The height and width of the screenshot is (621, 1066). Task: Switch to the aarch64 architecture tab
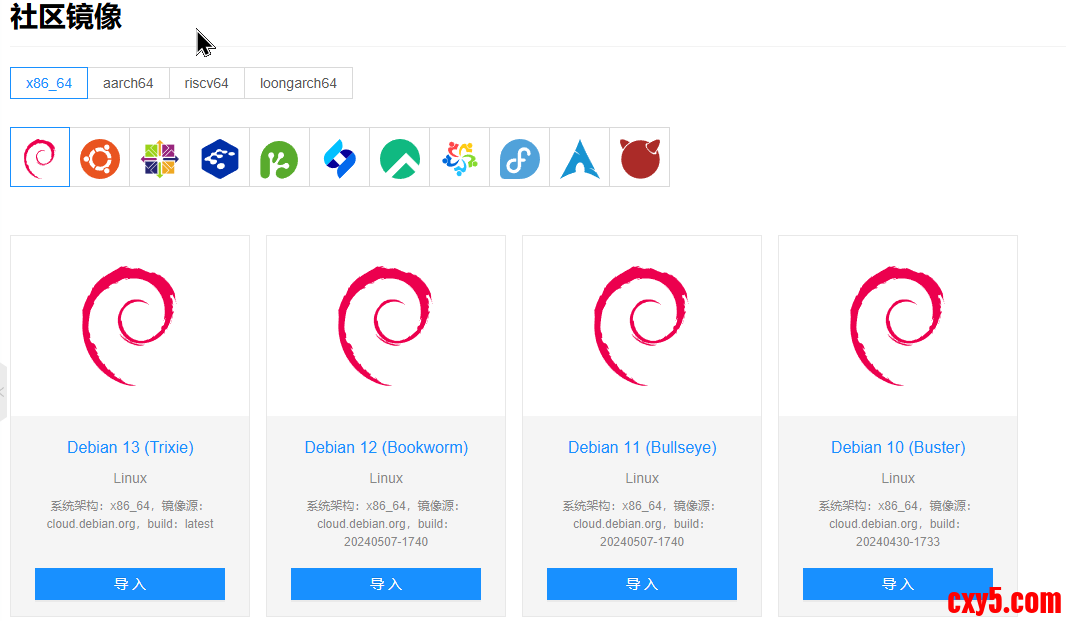(128, 83)
